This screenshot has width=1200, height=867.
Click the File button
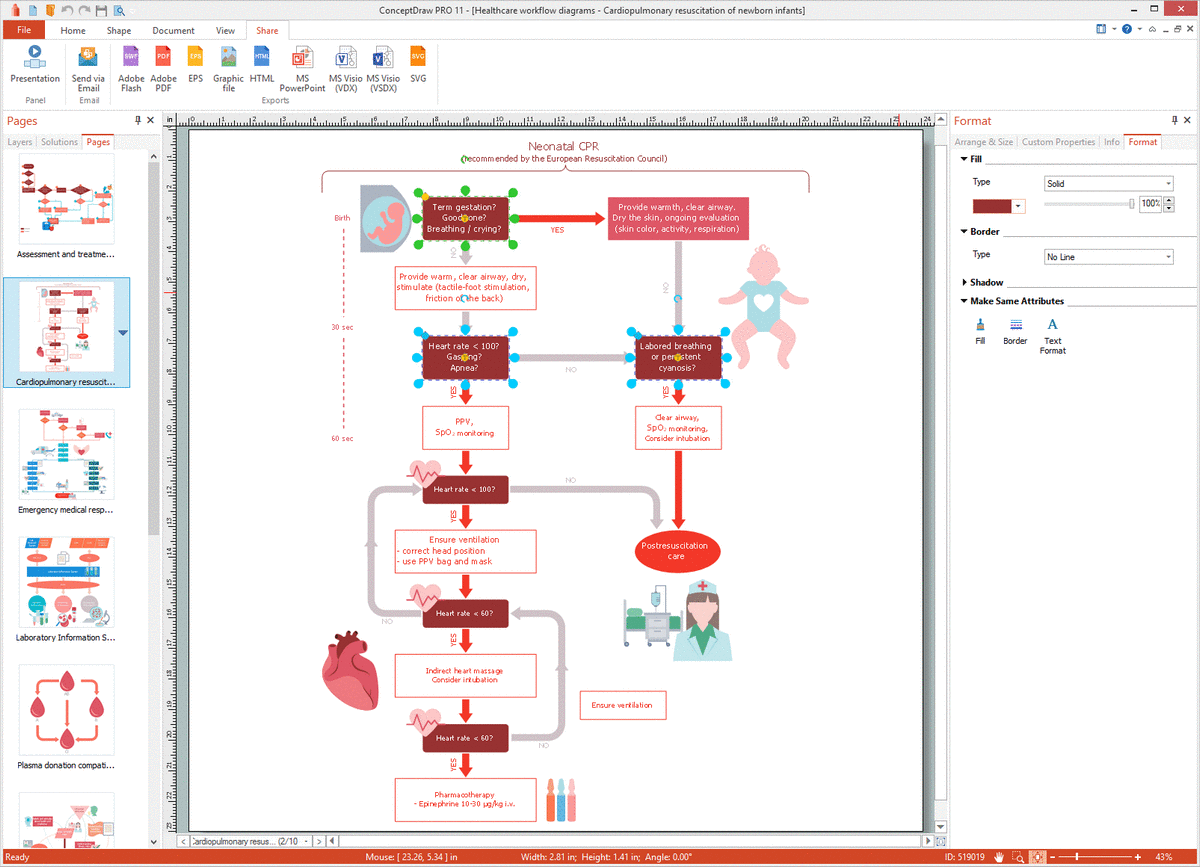(24, 31)
